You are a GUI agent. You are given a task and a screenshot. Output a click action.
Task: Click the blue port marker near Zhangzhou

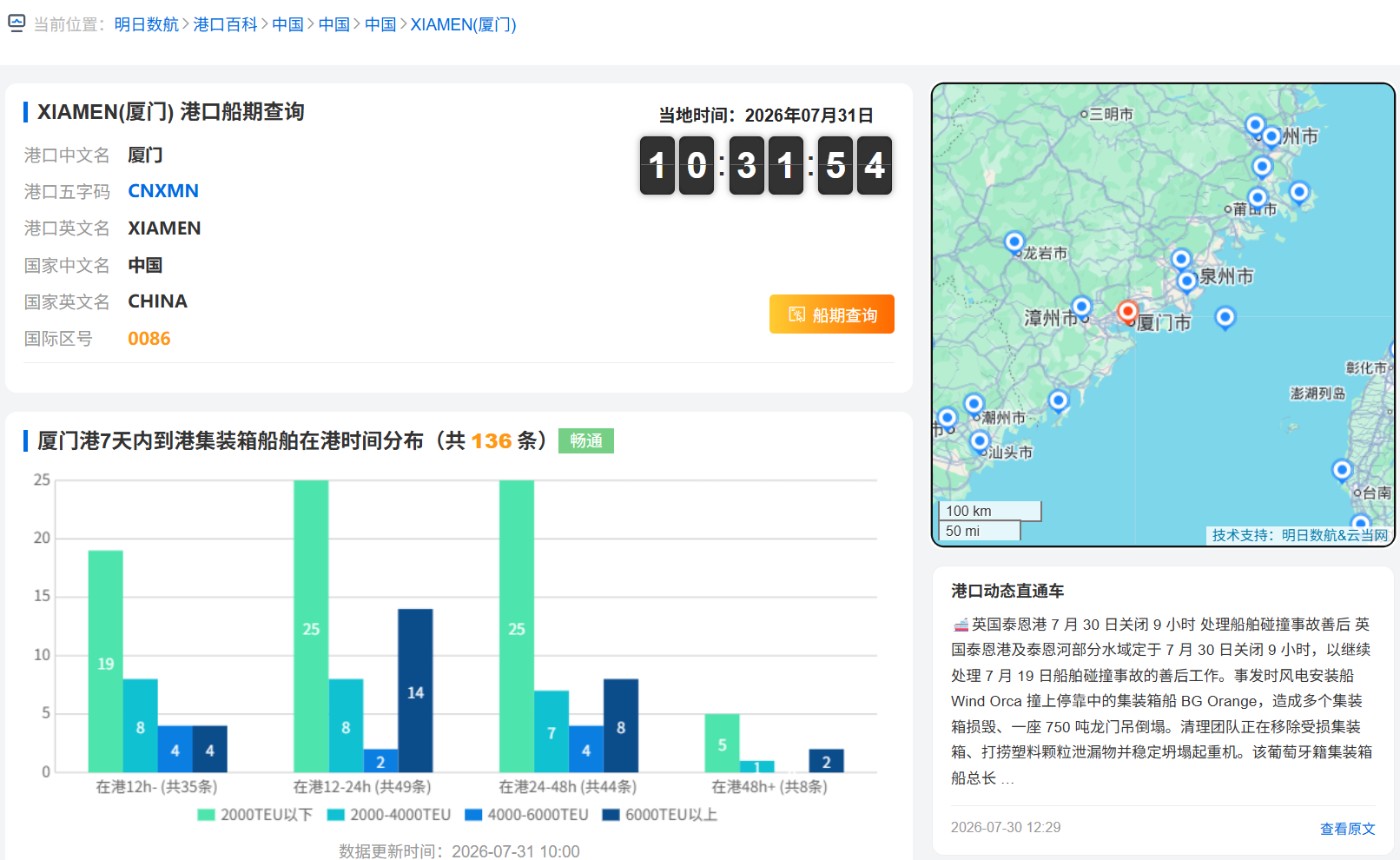coord(1081,308)
